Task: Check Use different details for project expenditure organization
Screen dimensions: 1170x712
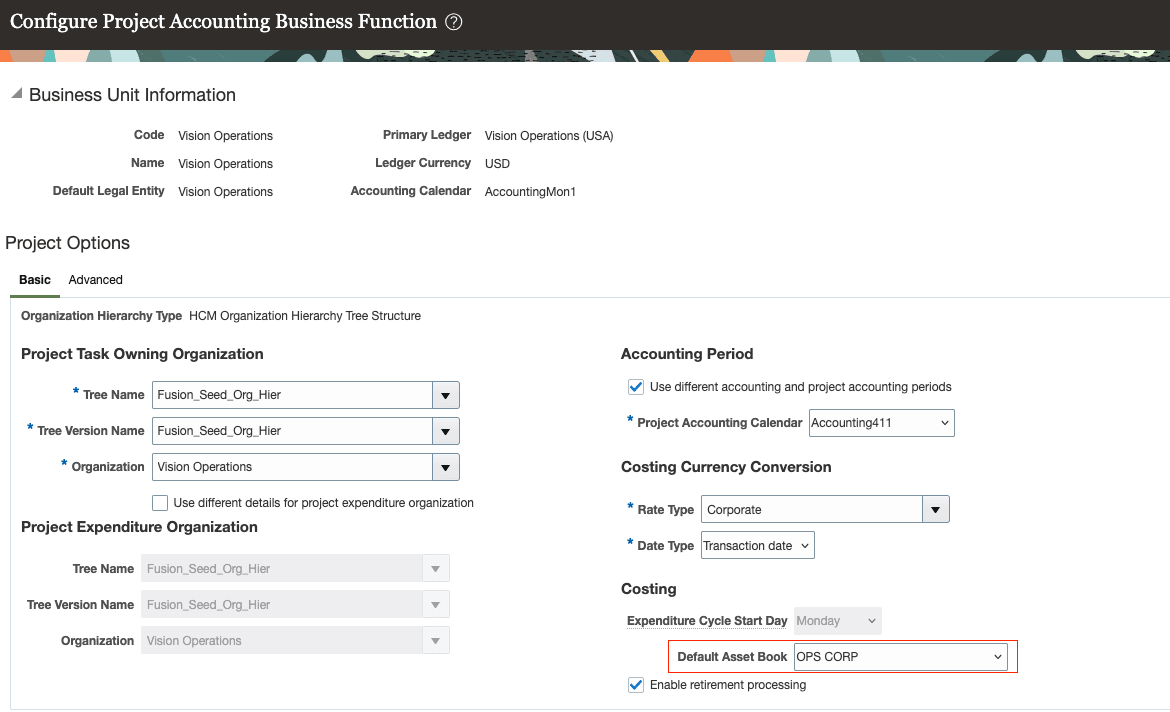Action: 159,502
